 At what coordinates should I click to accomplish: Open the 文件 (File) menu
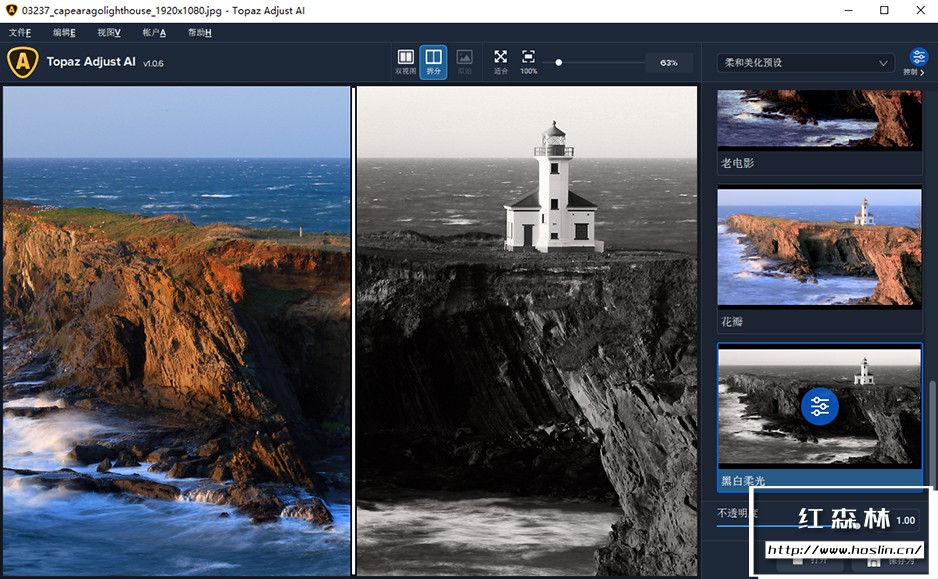tap(20, 33)
